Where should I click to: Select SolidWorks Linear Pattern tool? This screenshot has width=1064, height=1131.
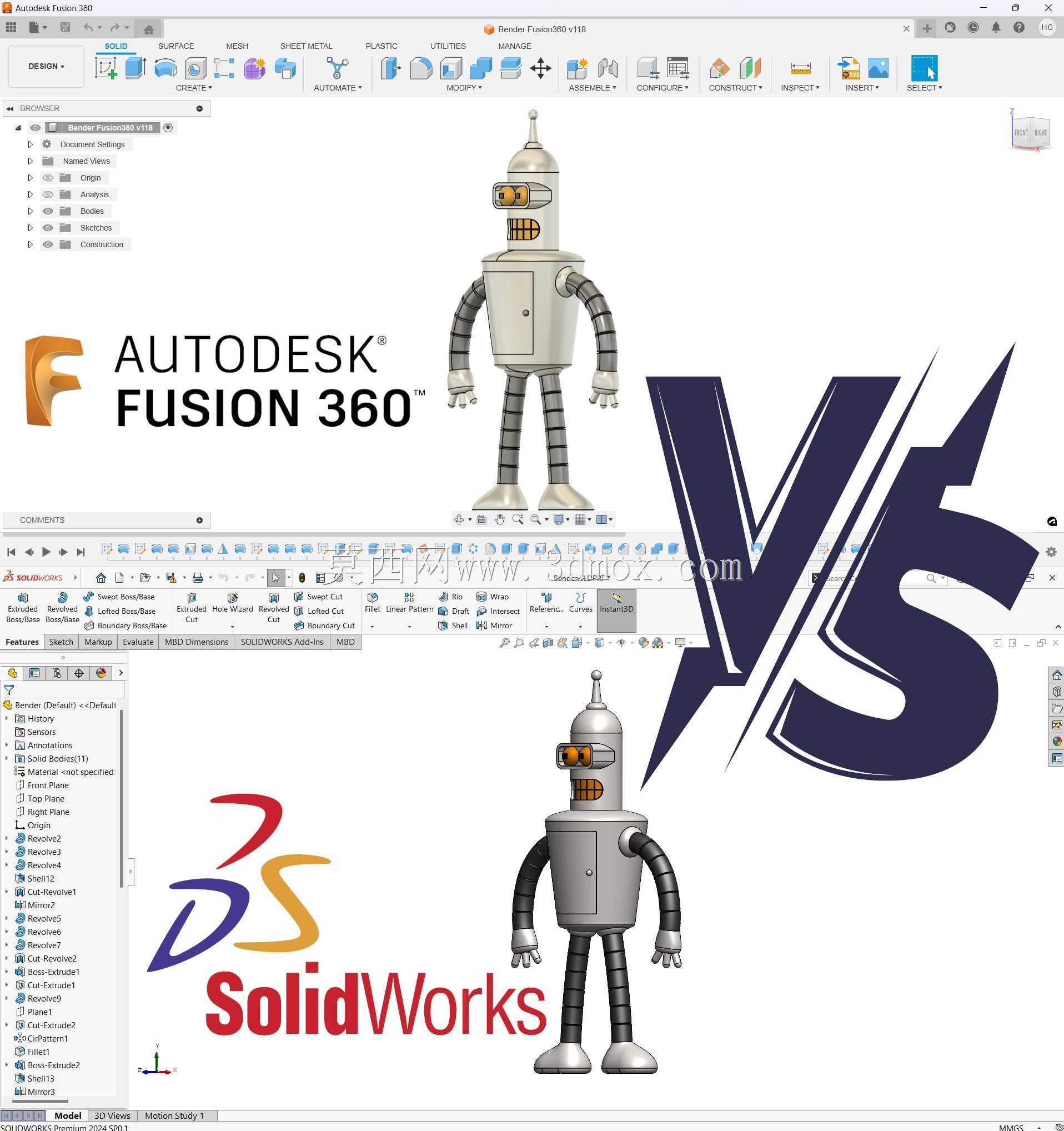[x=409, y=603]
